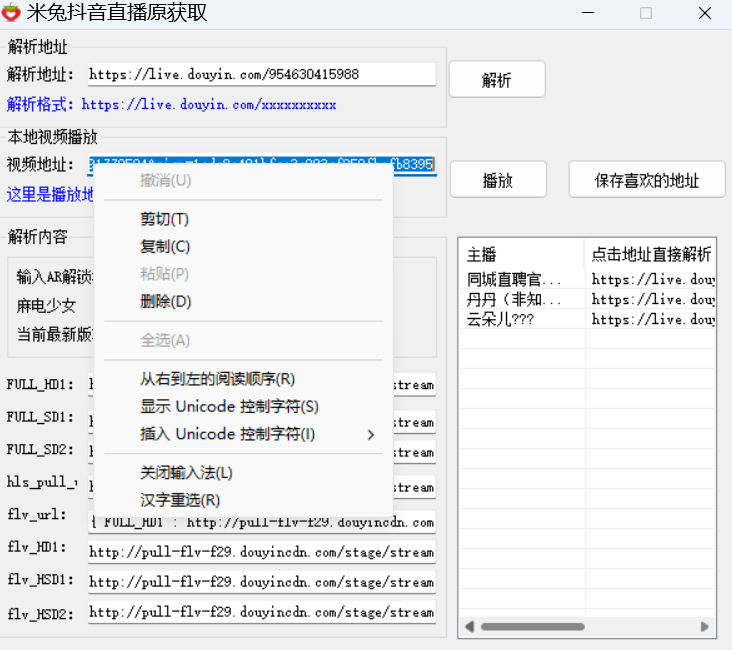Click the URL in 云朵儿 row
Screen dimensions: 732x650
tap(653, 319)
